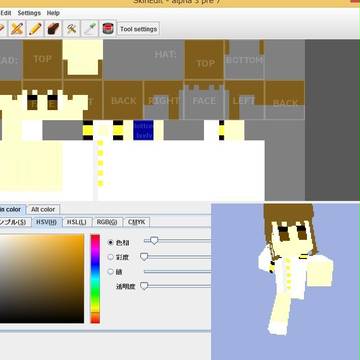Click the blue bottom body square on canvas

point(143,130)
